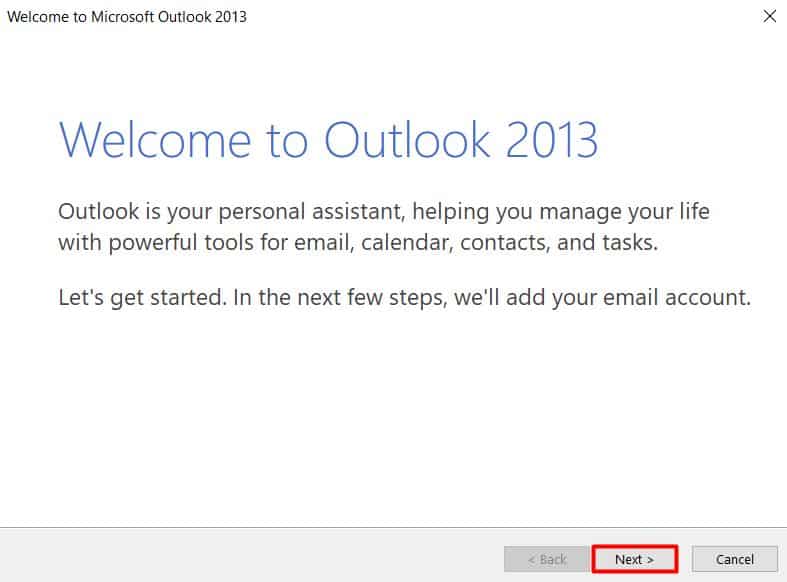Click the empty gray area left of Back

click(250, 559)
